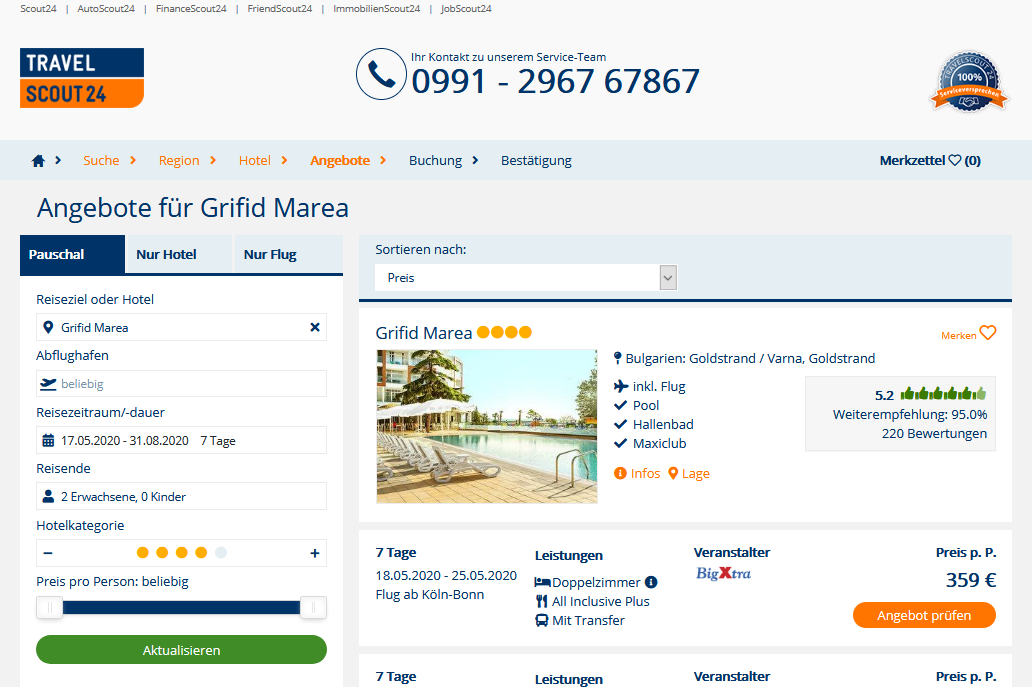
Task: Click the service phone number 0991 - 2967 67867
Action: [x=555, y=82]
